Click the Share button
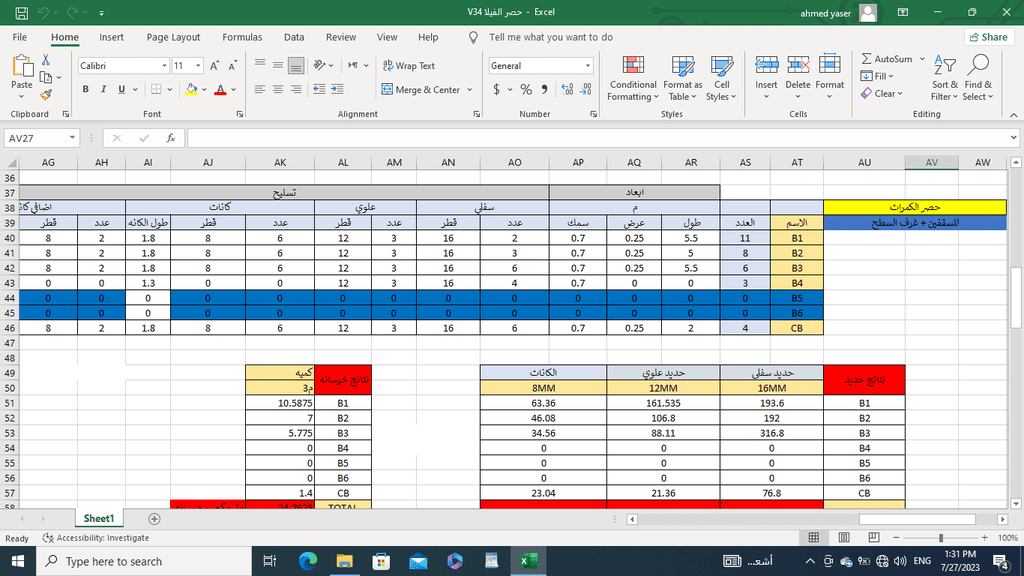Viewport: 1024px width, 576px height. pyautogui.click(x=989, y=37)
